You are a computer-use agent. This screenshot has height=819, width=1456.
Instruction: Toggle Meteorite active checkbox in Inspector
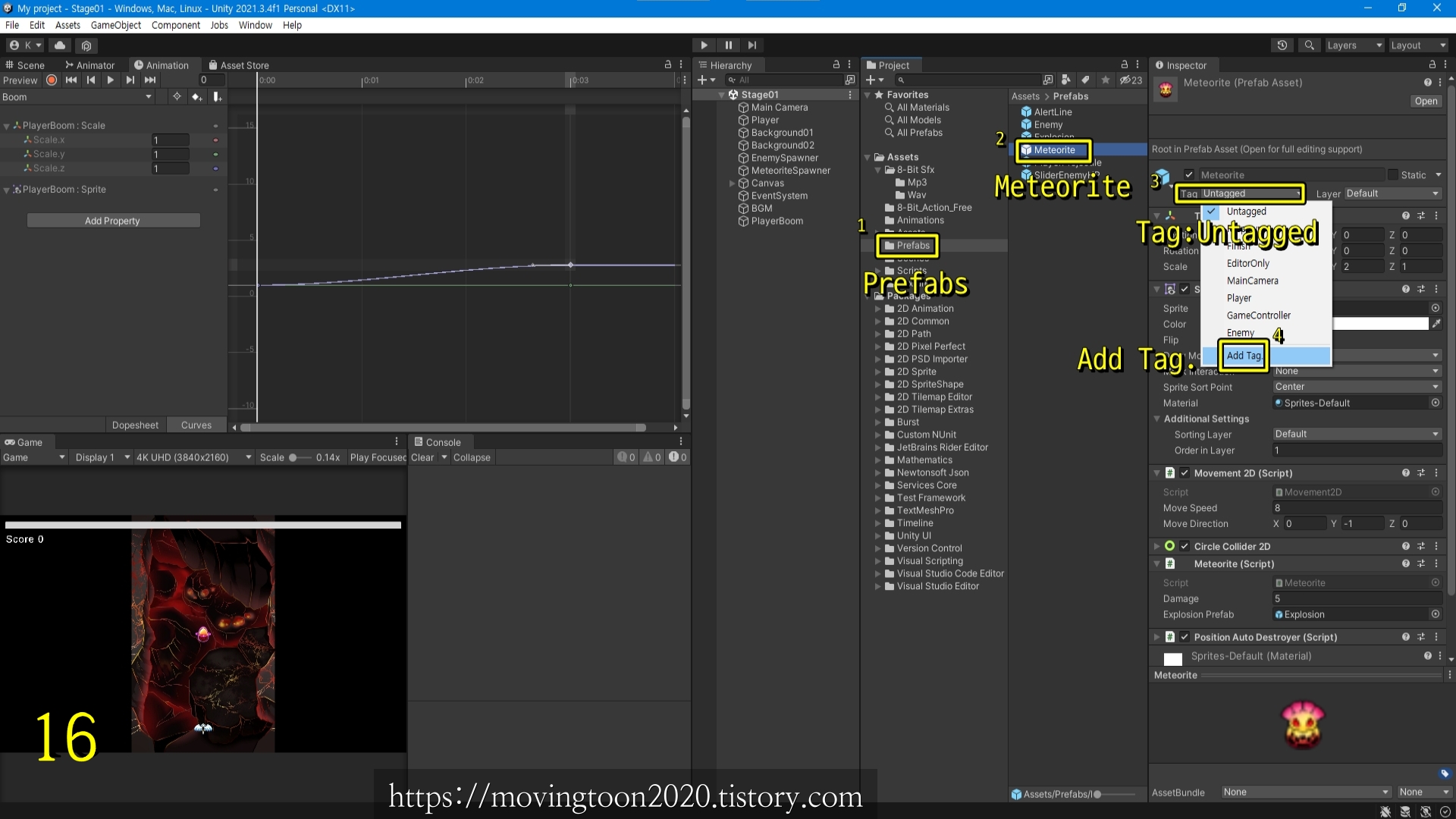1189,175
